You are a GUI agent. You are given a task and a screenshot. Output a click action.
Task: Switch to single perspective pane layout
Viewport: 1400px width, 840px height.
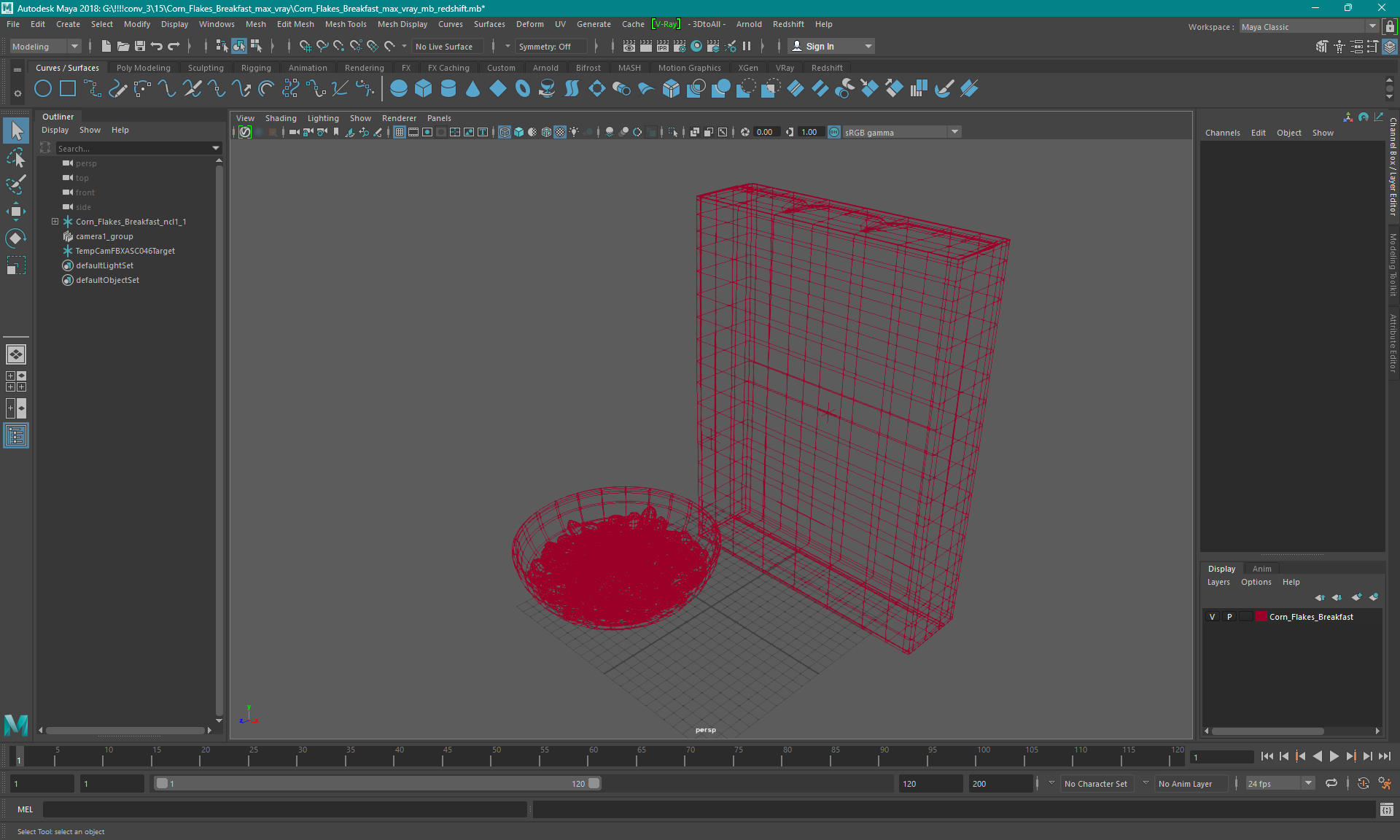(x=16, y=354)
